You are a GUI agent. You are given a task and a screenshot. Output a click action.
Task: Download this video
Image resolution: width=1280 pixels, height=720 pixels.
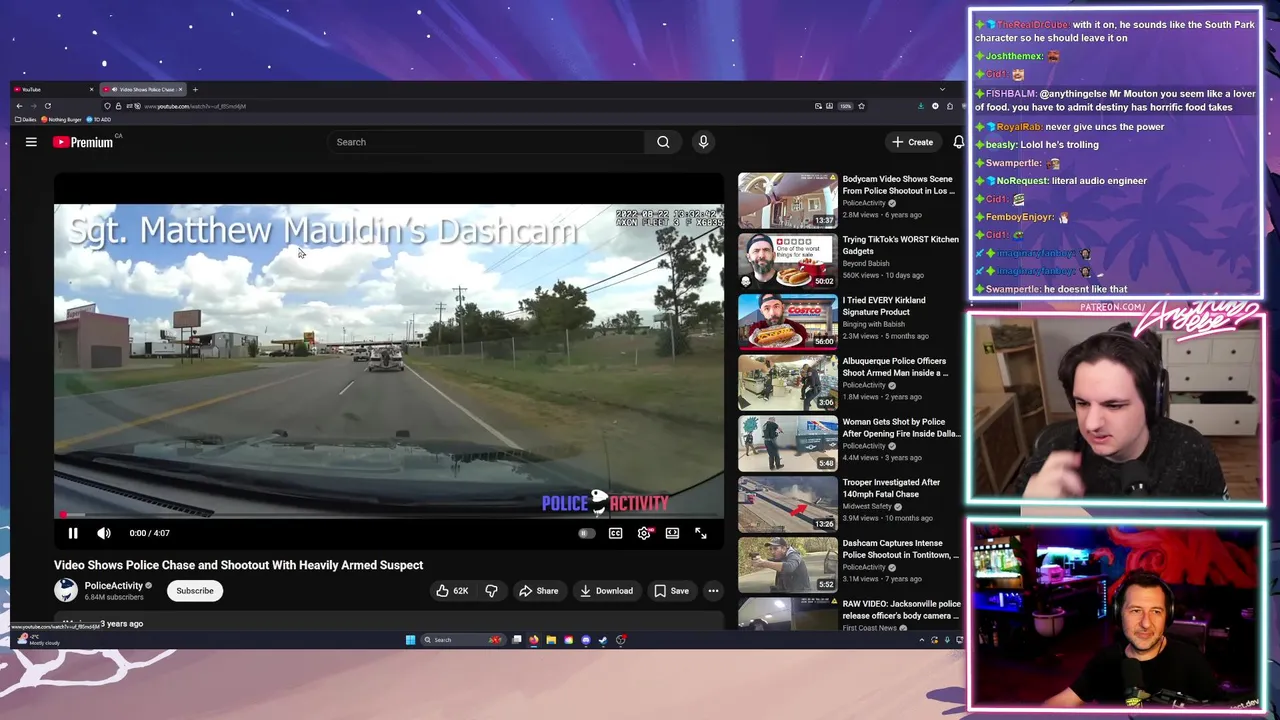tap(606, 591)
